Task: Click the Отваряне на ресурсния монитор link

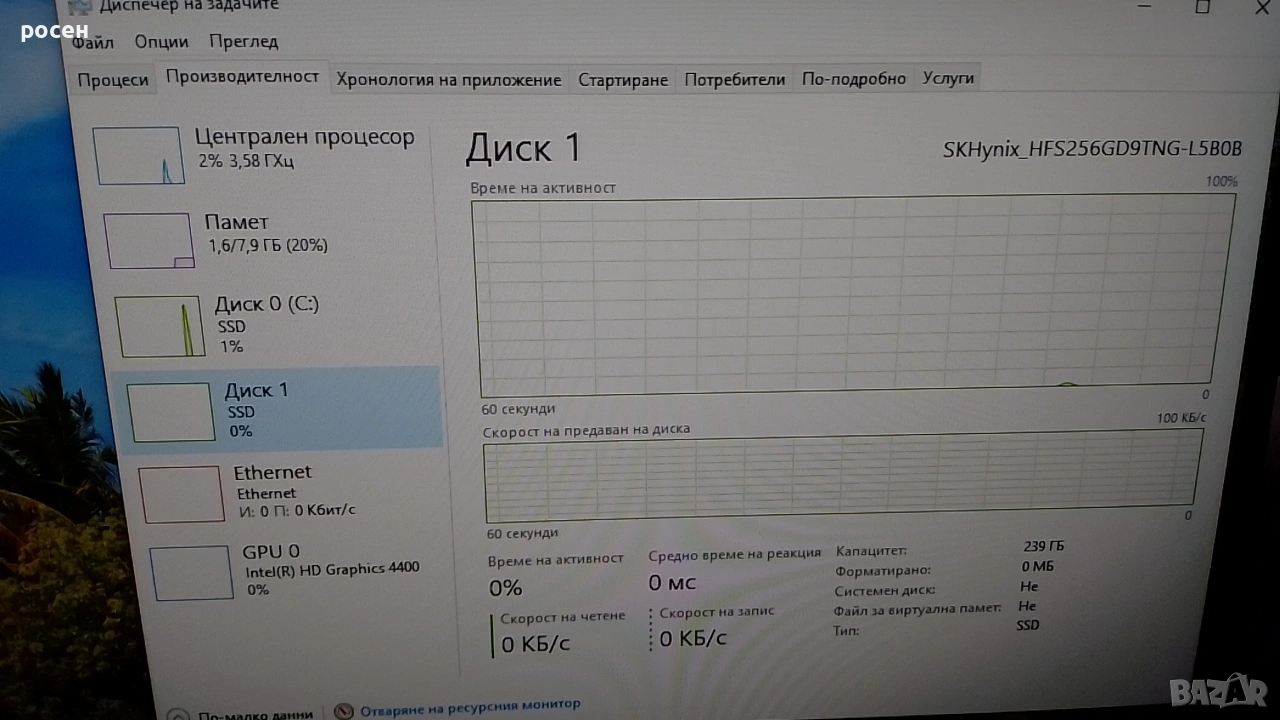Action: point(470,705)
